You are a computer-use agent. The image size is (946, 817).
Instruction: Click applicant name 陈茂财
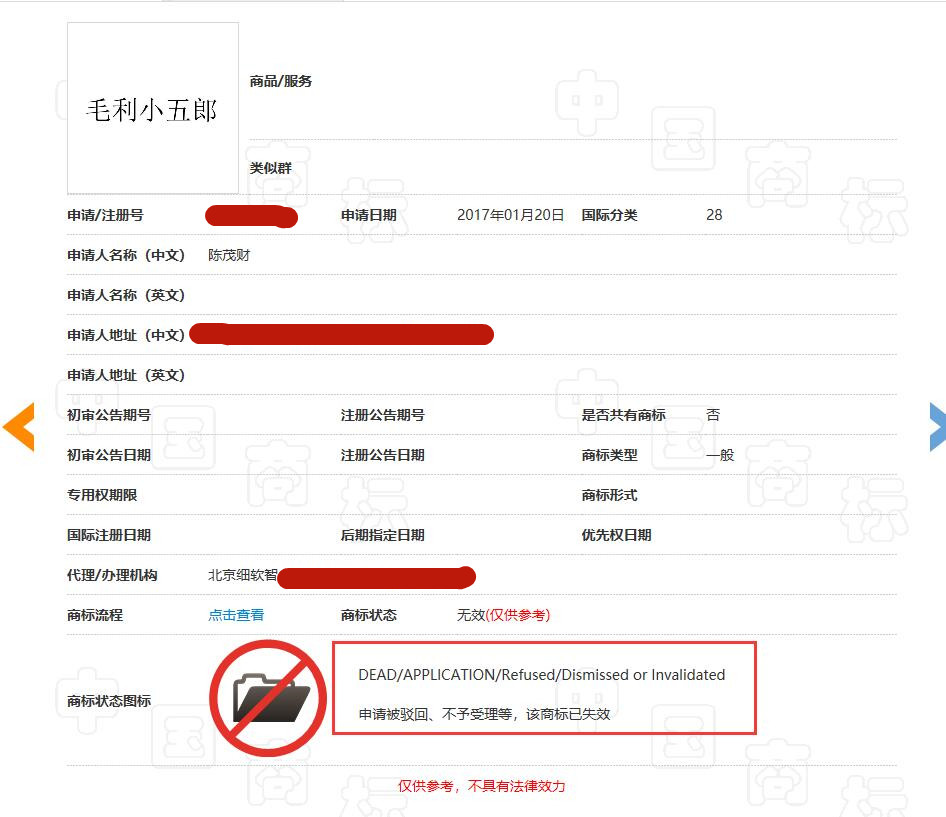click(229, 255)
